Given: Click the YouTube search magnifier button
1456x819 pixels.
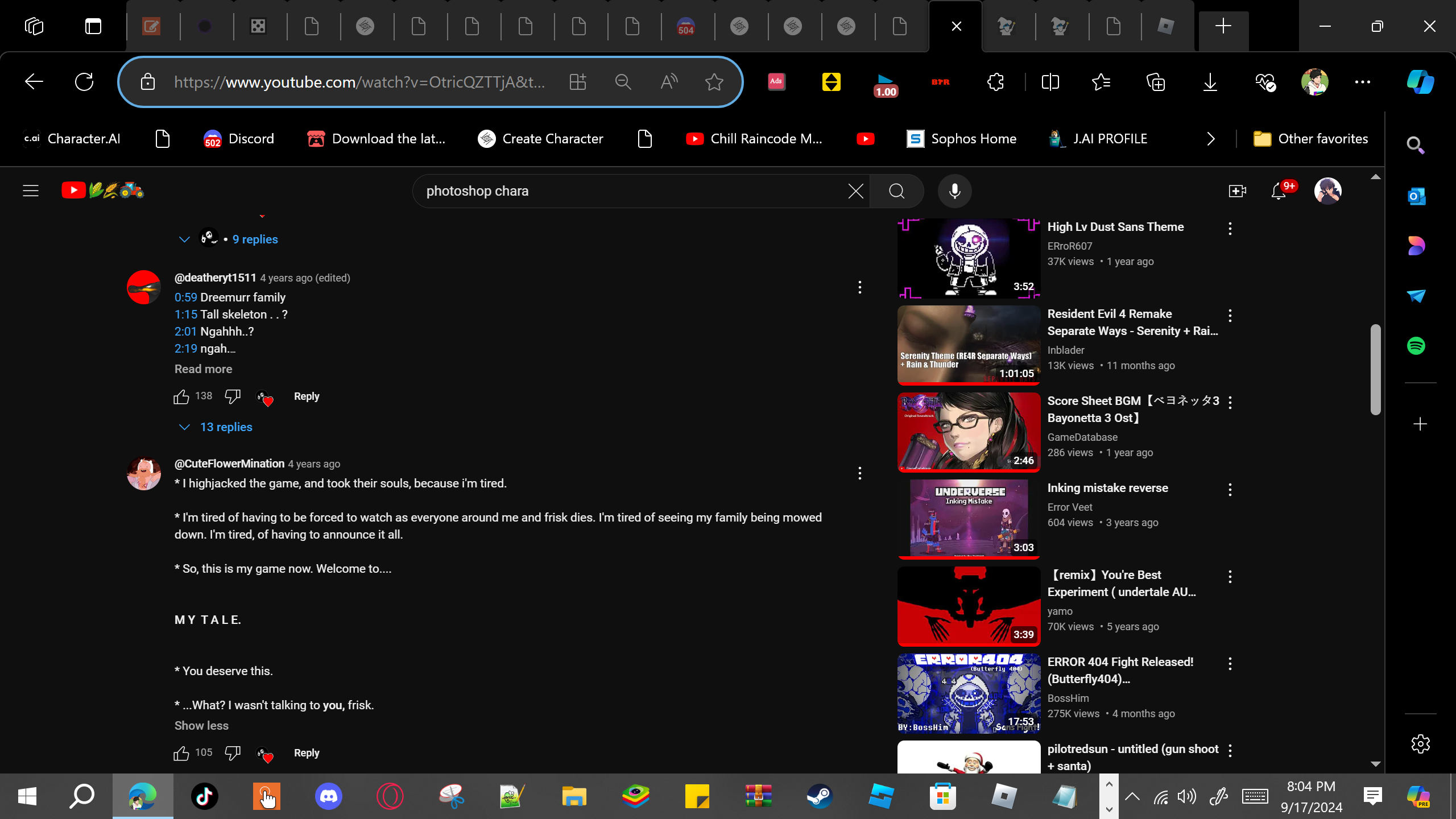Looking at the screenshot, I should (x=896, y=191).
